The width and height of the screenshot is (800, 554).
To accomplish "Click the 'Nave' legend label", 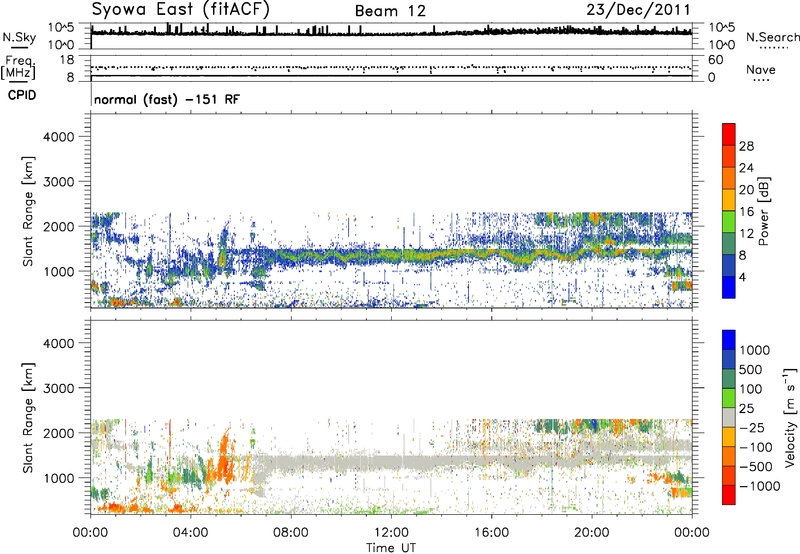I will click(761, 69).
